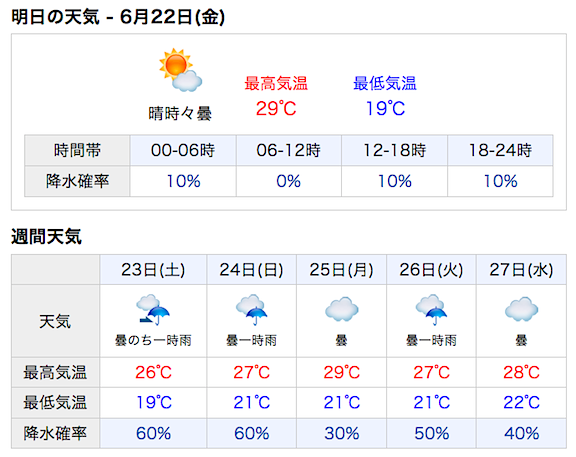This screenshot has height=457, width=576.
Task: Click the 00-06時 time slot header
Action: [x=183, y=150]
